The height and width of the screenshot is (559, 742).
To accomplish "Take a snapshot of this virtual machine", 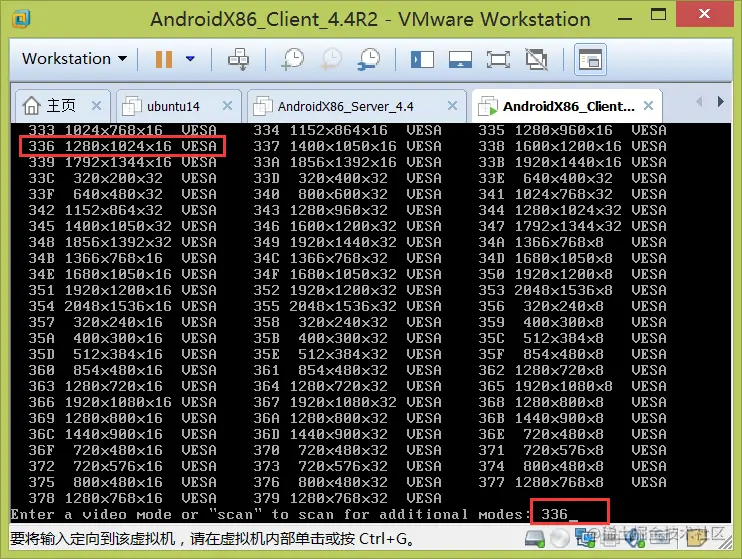I will click(x=292, y=59).
